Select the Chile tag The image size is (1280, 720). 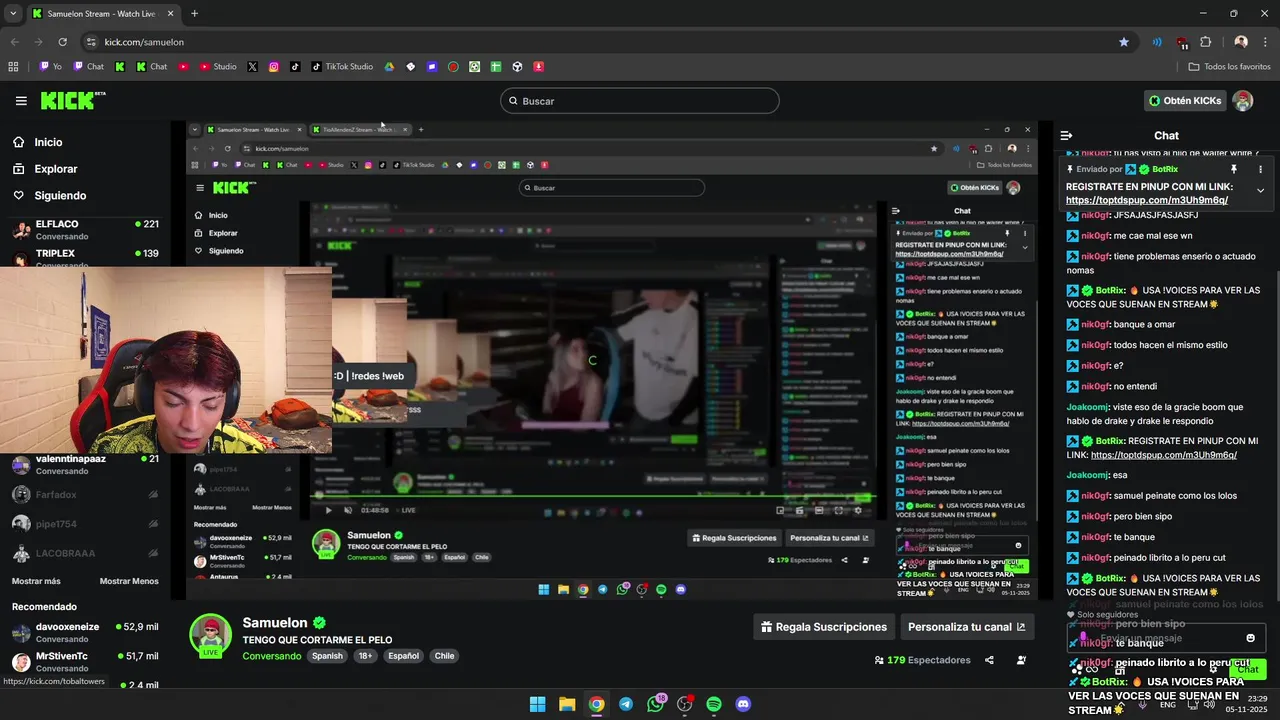(444, 656)
